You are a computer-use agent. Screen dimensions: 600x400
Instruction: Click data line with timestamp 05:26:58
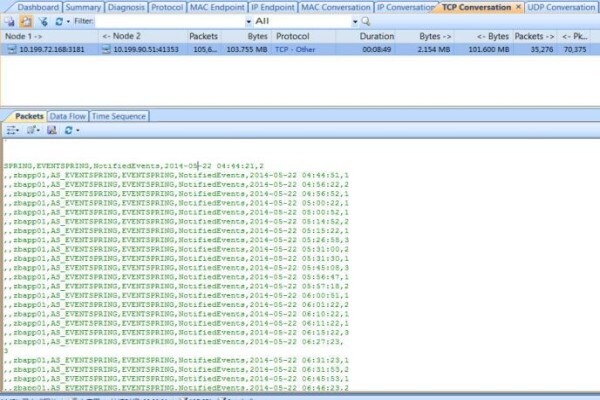pyautogui.click(x=176, y=240)
